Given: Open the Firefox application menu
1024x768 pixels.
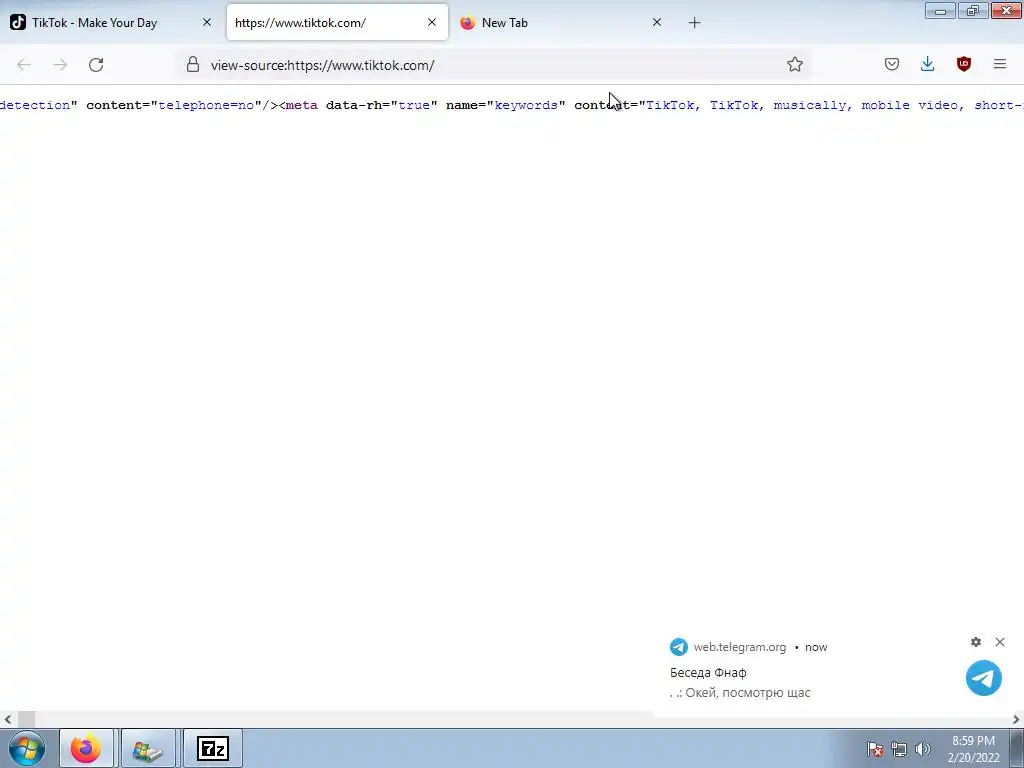Looking at the screenshot, I should tap(1000, 64).
